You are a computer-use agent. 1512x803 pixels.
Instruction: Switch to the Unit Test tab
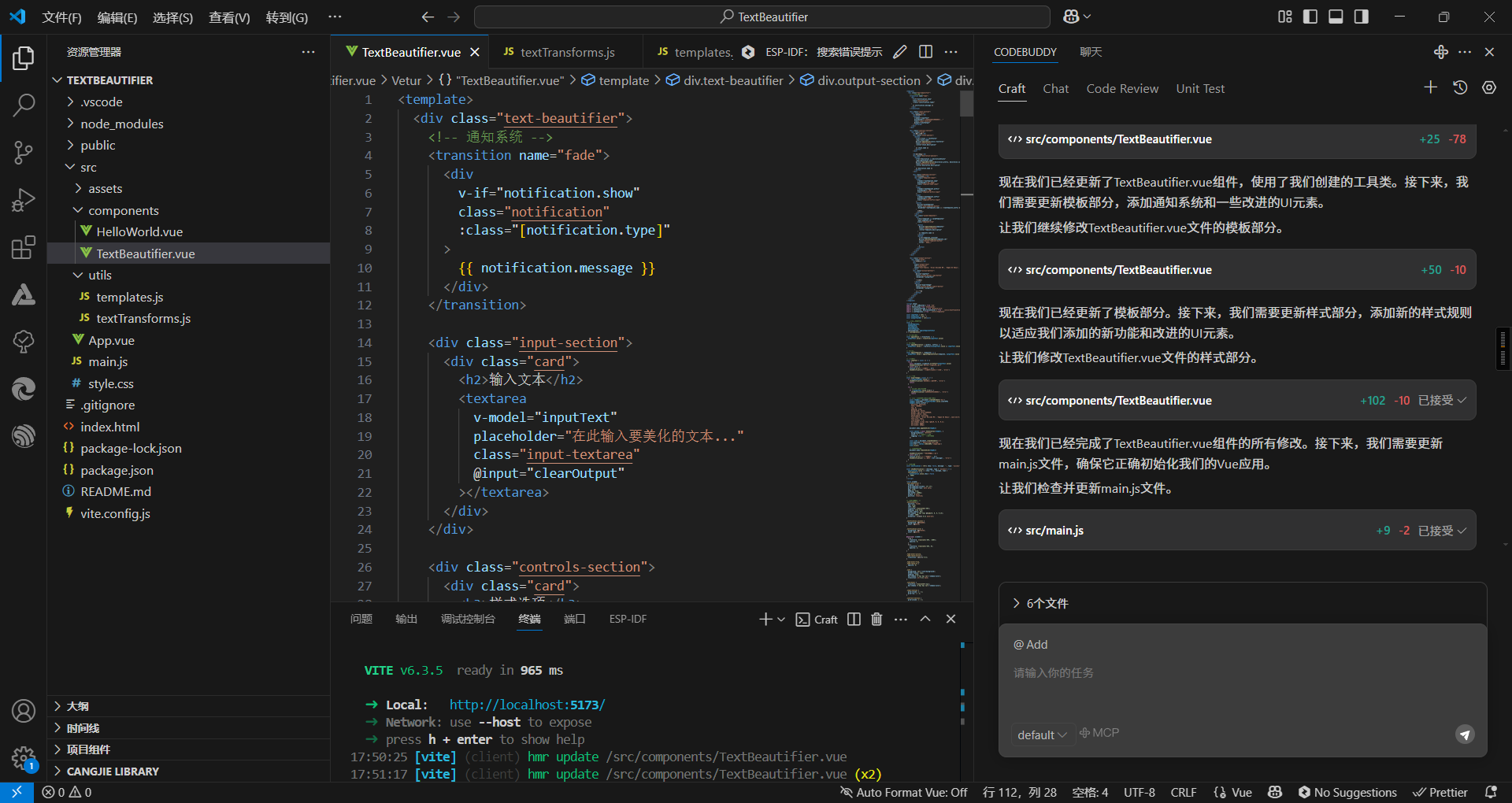point(1200,89)
